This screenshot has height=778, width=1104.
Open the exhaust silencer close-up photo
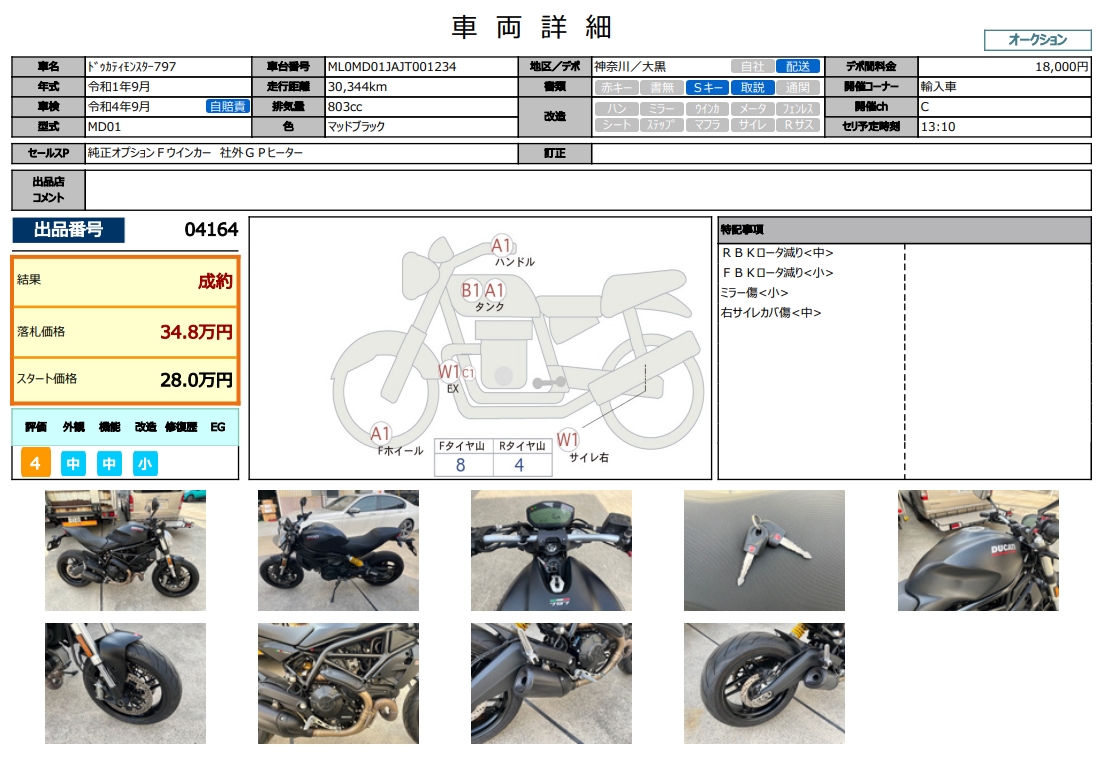(x=551, y=683)
